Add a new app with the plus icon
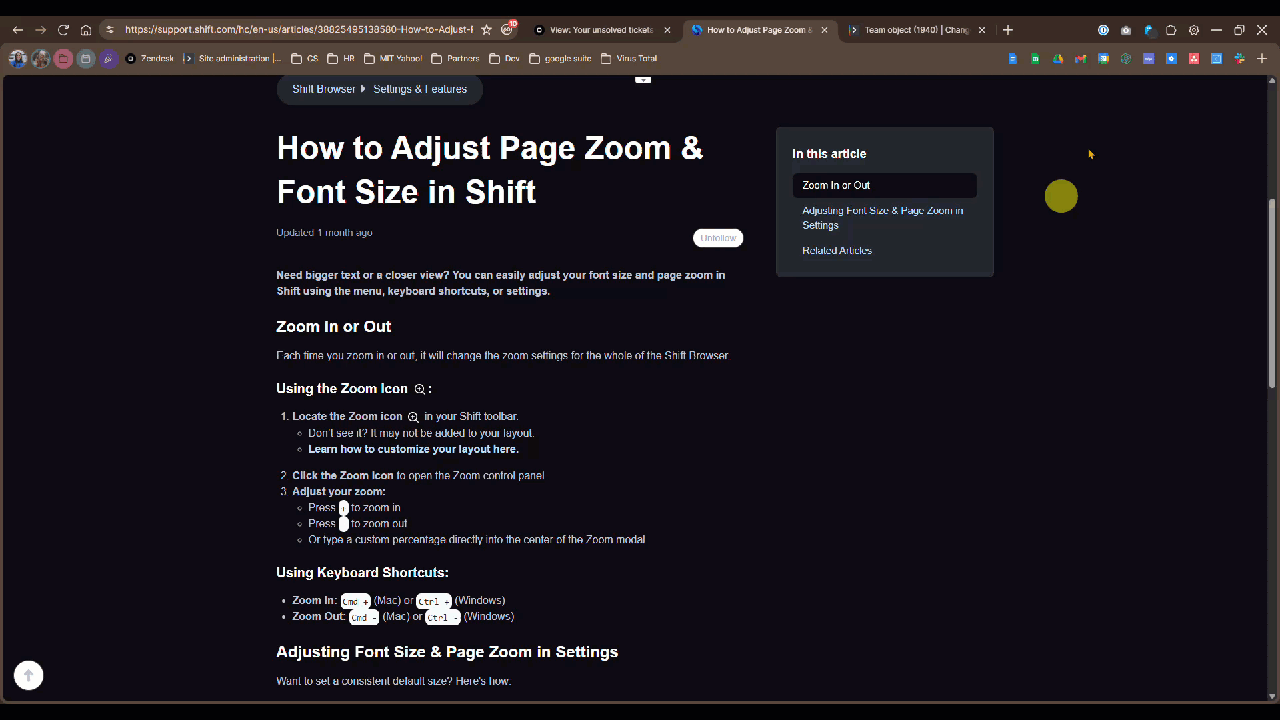Image resolution: width=1280 pixels, height=720 pixels. pyautogui.click(x=1262, y=58)
